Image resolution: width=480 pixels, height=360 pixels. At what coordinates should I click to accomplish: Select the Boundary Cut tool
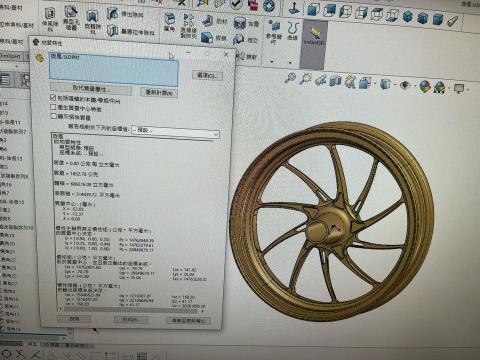131,31
